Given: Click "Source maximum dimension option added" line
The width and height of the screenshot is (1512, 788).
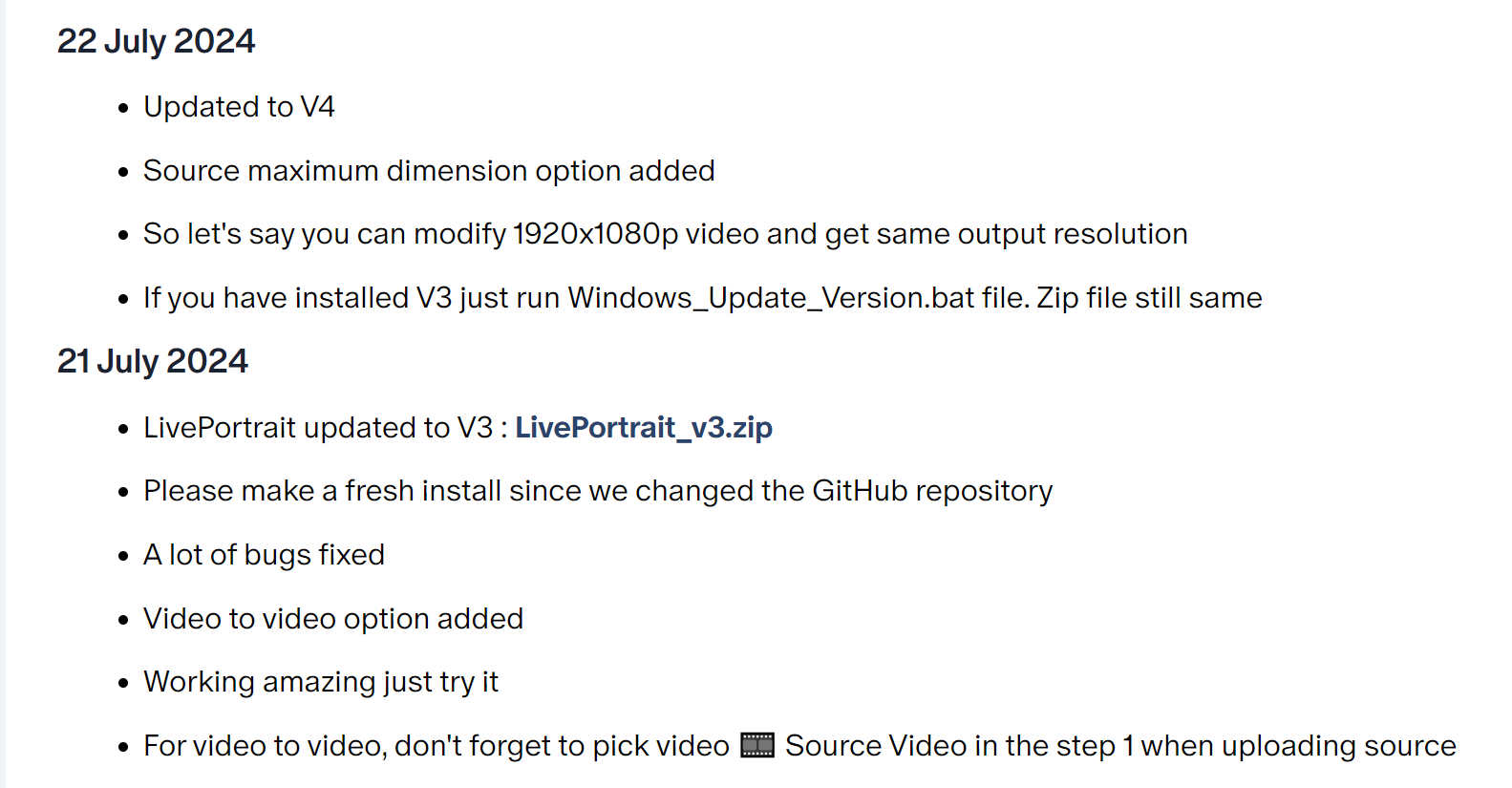Looking at the screenshot, I should pyautogui.click(x=429, y=171).
